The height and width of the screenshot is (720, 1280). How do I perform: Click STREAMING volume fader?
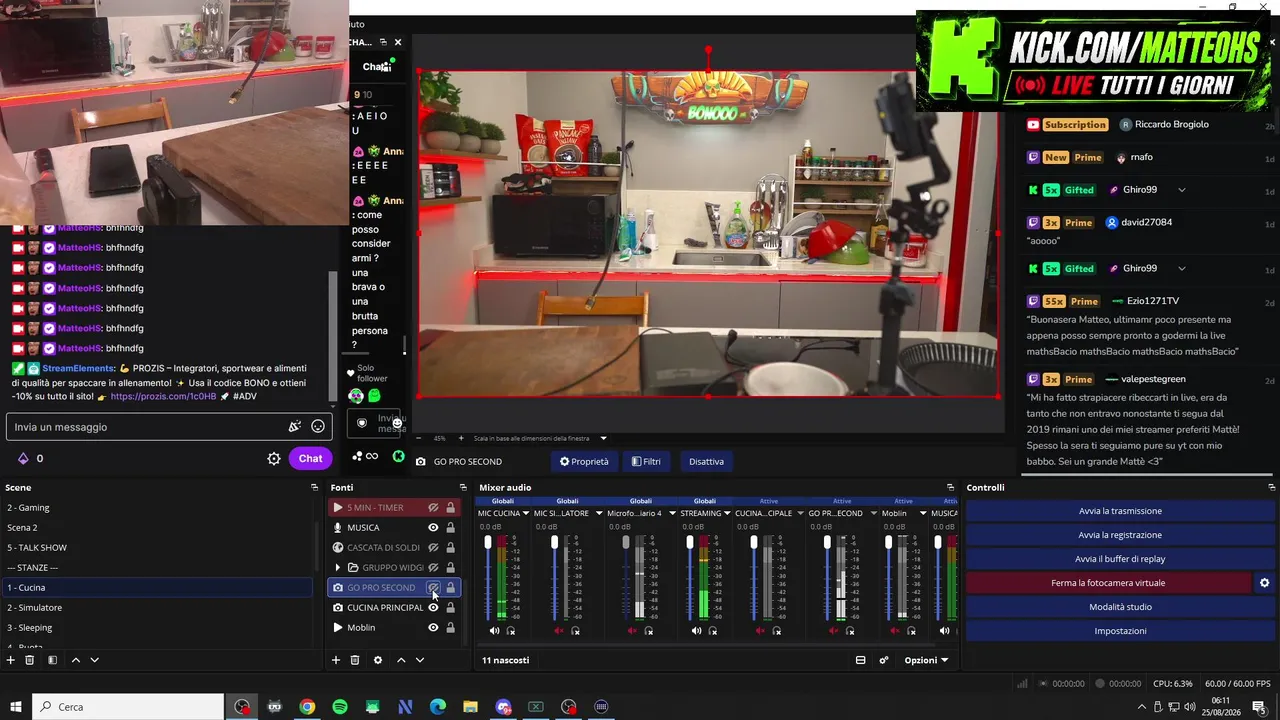pyautogui.click(x=689, y=542)
